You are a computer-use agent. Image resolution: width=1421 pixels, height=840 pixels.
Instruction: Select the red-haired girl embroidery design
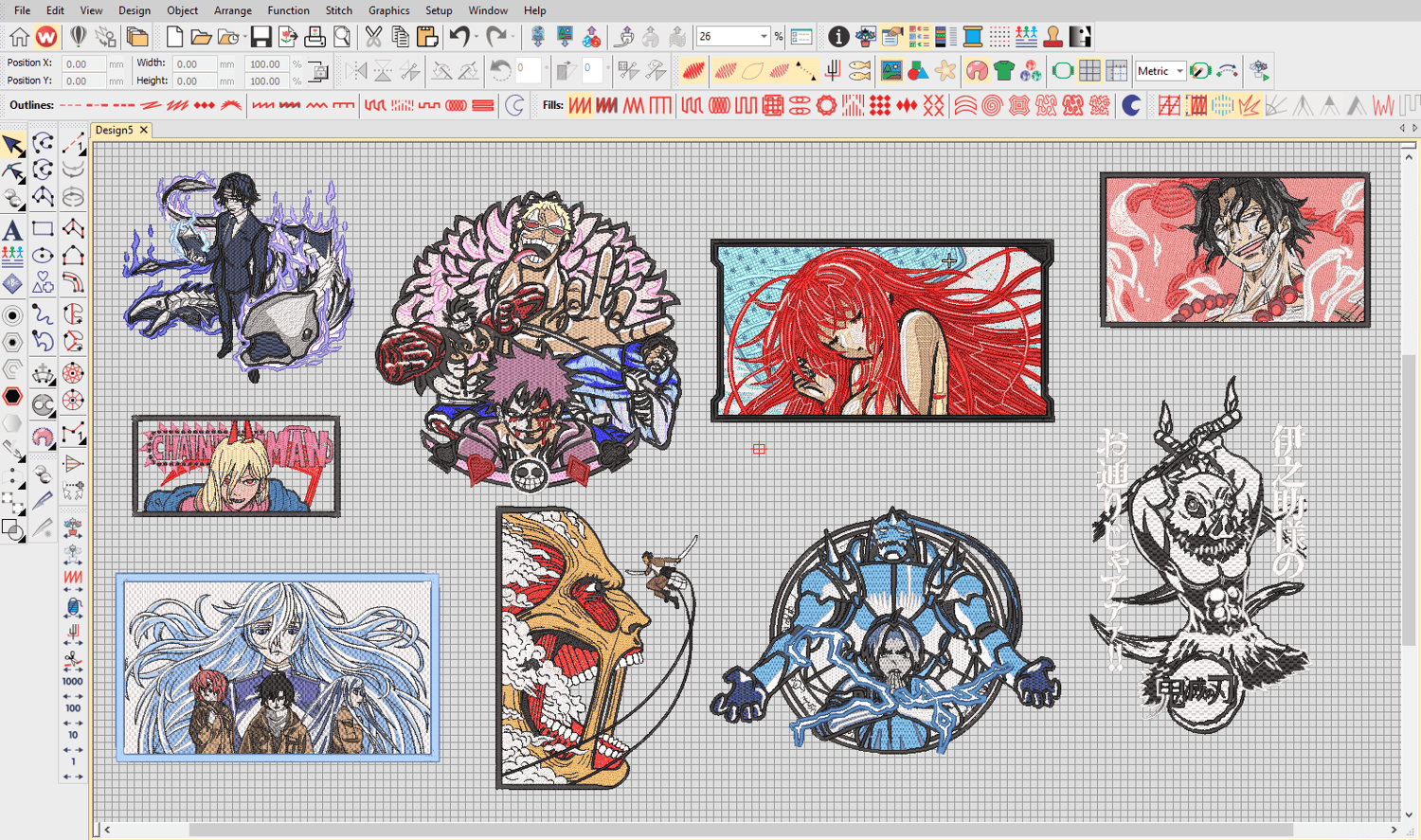pyautogui.click(x=882, y=331)
